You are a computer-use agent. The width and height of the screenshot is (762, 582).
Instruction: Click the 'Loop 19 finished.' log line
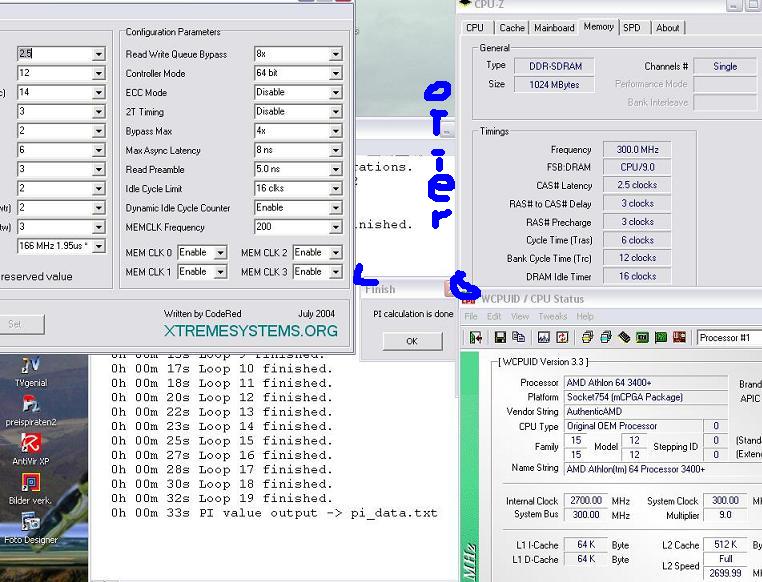click(222, 498)
